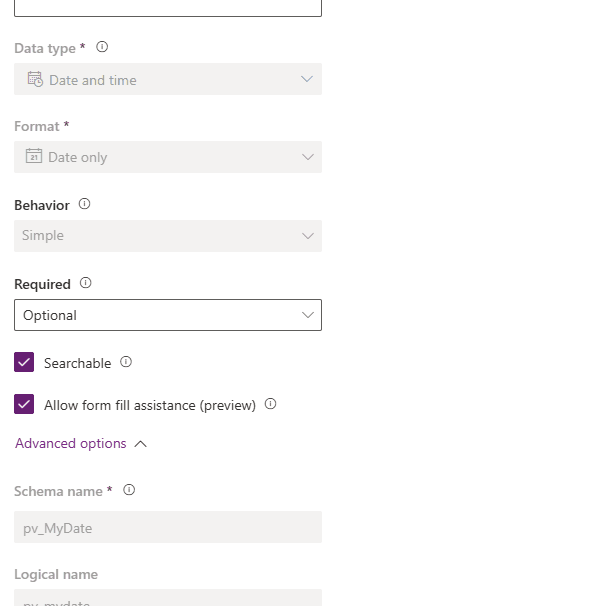
Task: Click the text box above Data type
Action: pos(168,8)
